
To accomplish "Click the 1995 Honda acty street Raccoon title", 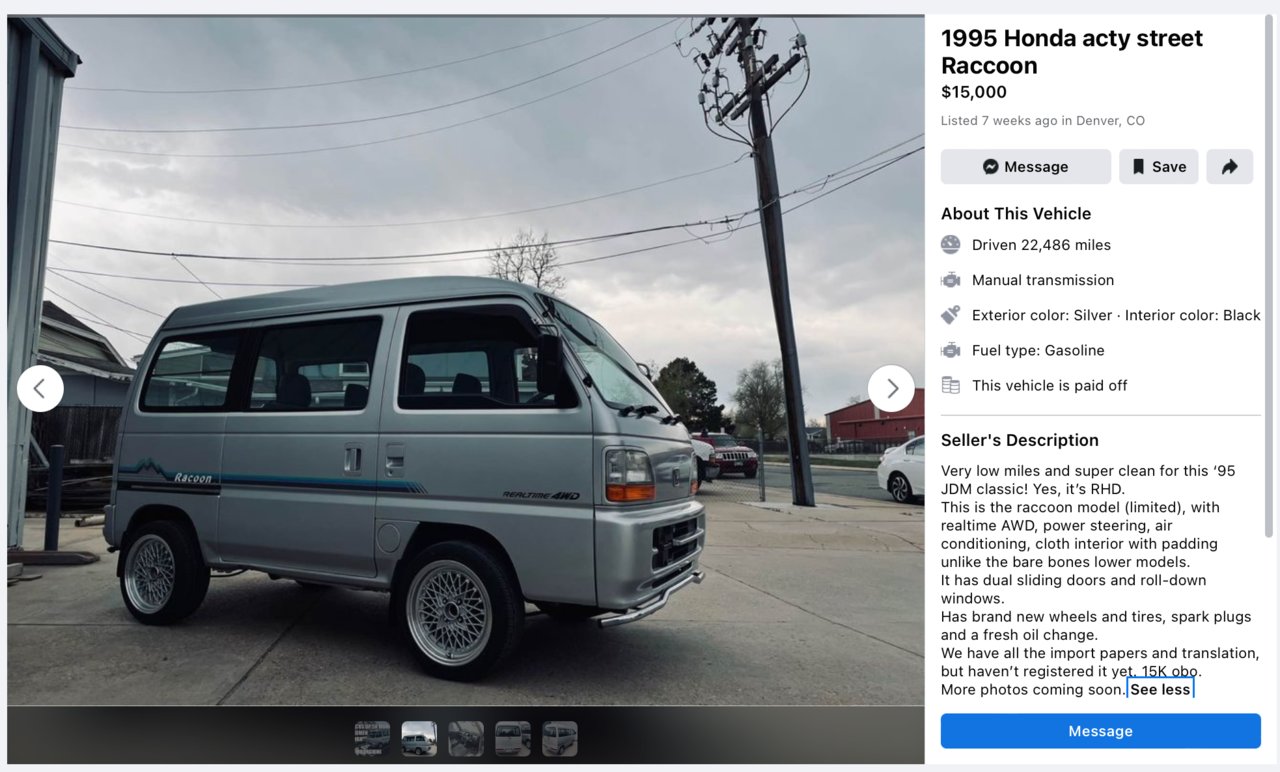I will [1072, 52].
